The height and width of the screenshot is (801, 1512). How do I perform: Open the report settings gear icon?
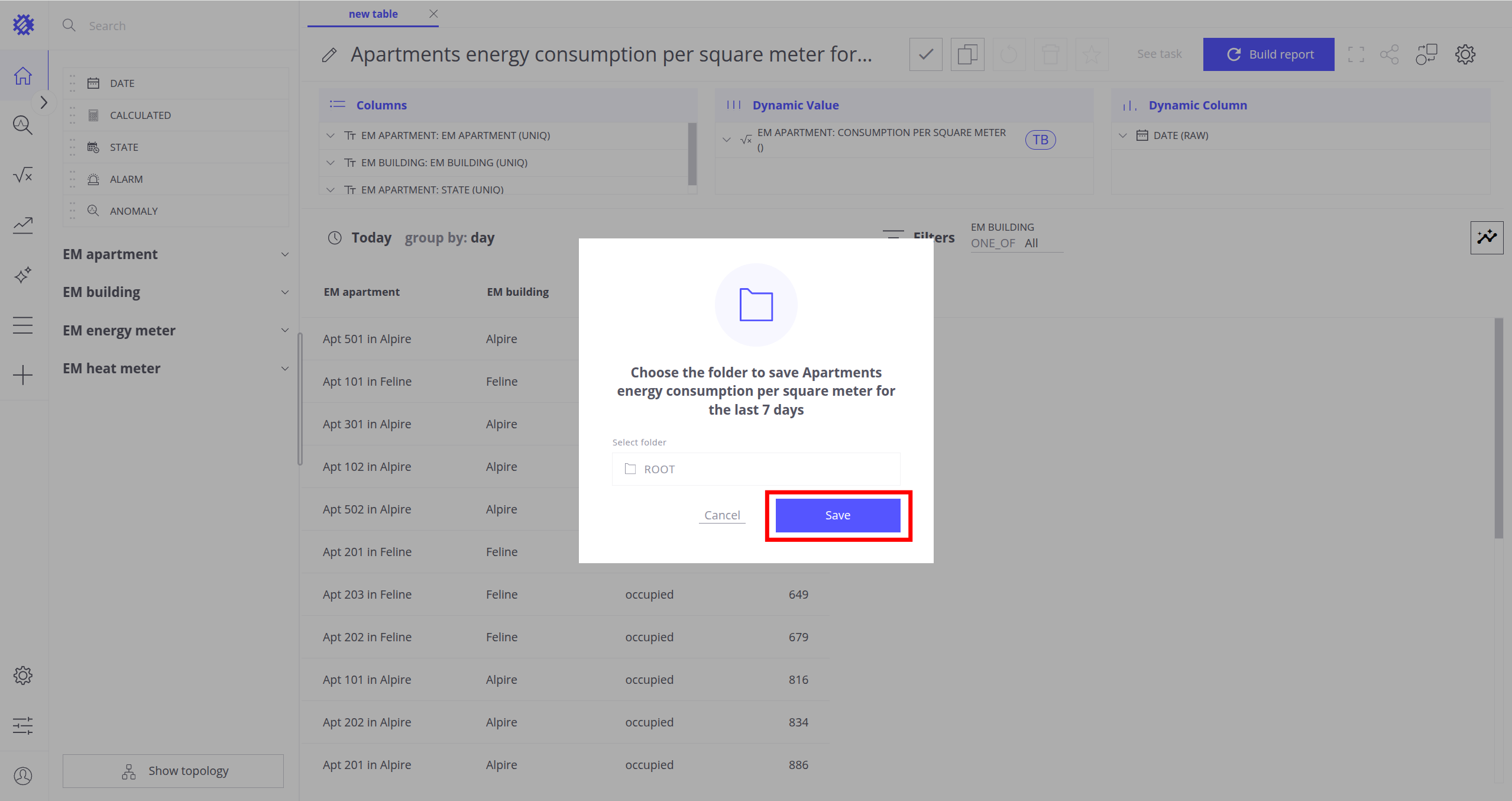tap(1465, 54)
